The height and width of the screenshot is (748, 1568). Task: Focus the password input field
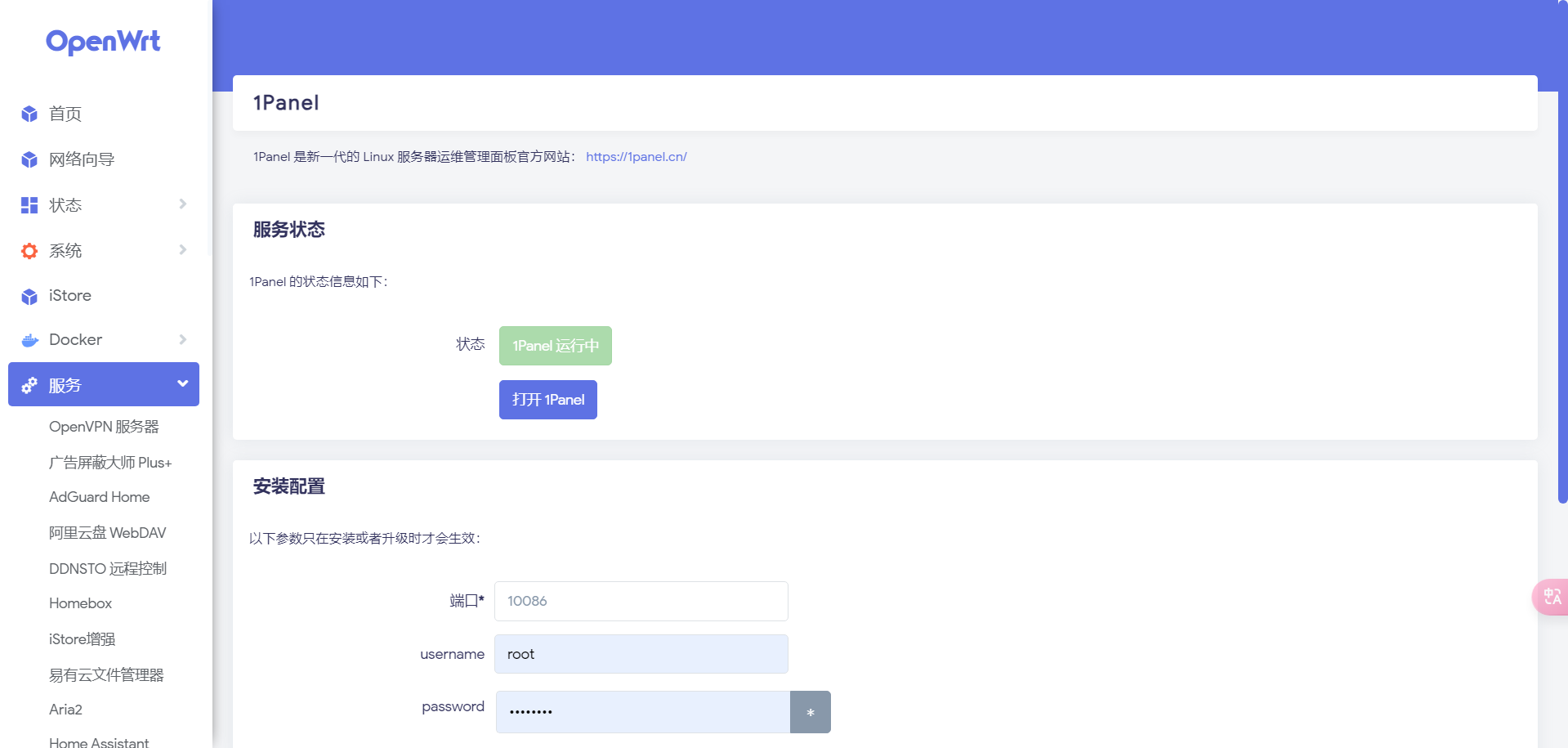[x=643, y=712]
